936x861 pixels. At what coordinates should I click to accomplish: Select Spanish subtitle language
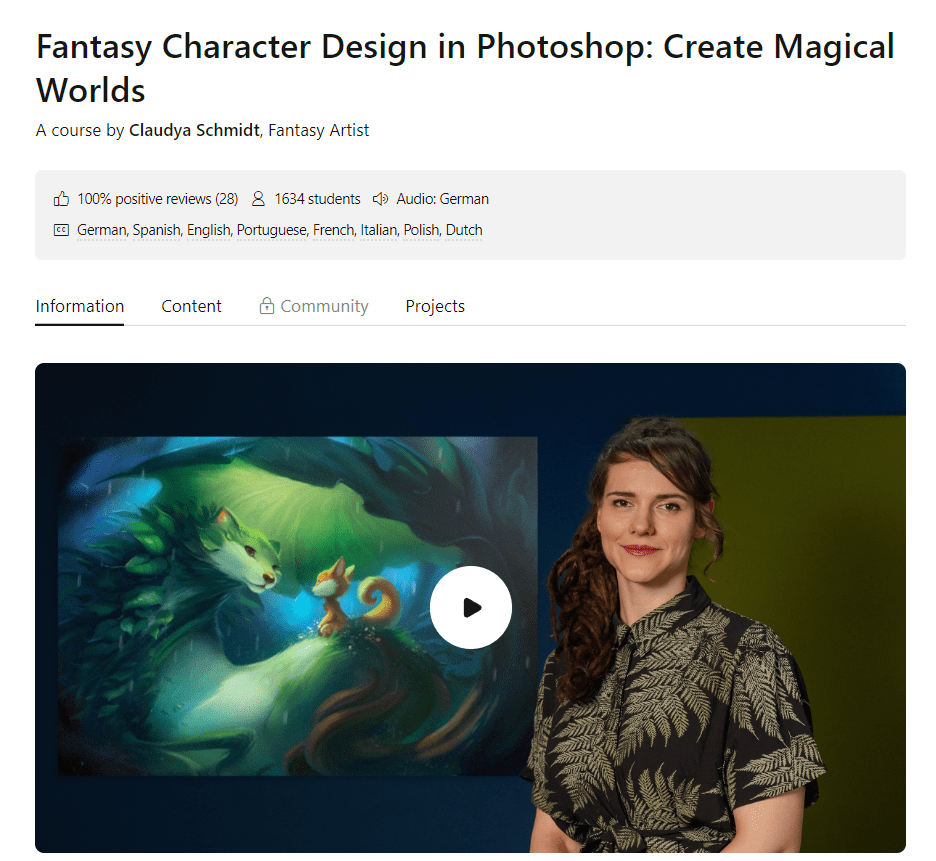coord(156,230)
